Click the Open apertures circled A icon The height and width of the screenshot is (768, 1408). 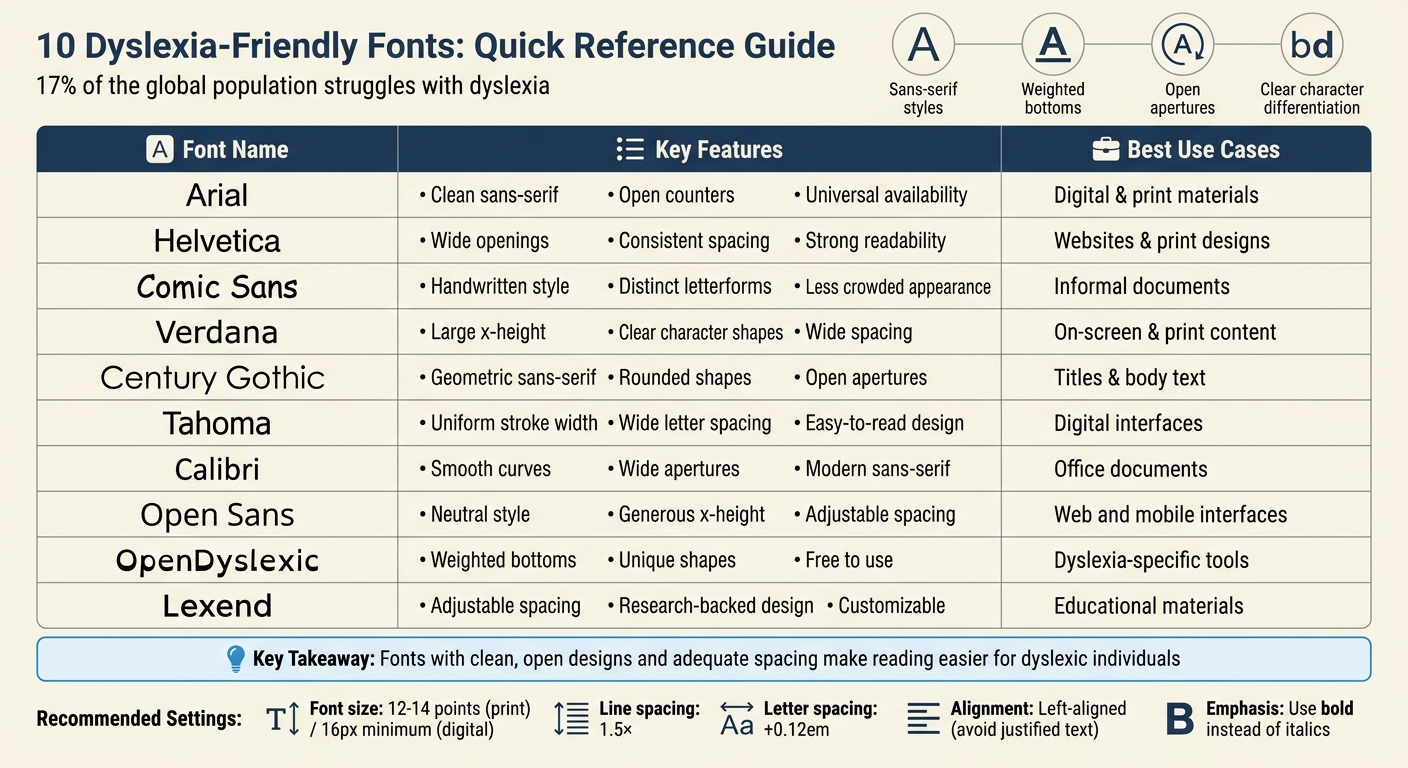pos(1183,44)
